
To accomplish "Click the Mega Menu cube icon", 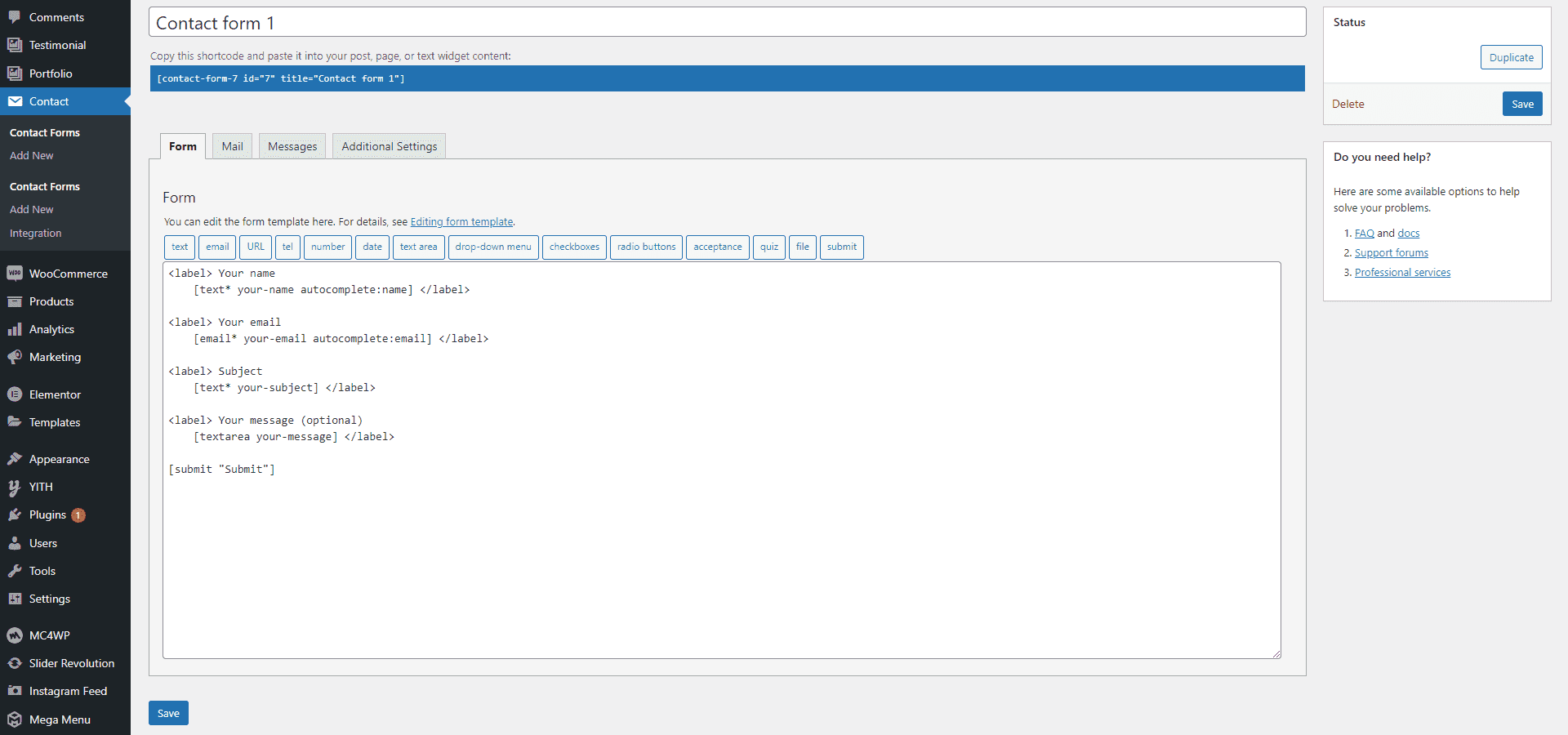I will pyautogui.click(x=15, y=719).
